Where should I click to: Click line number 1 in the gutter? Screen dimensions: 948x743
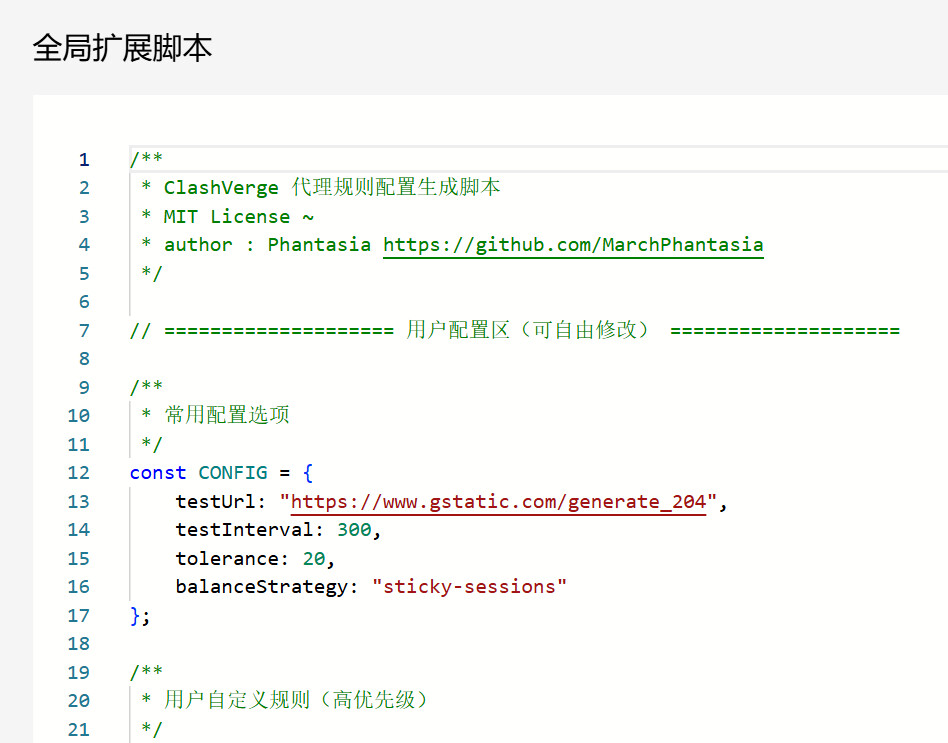coord(84,160)
